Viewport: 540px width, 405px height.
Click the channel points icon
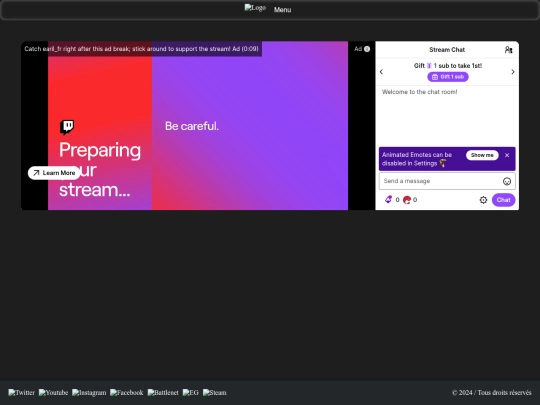click(407, 200)
